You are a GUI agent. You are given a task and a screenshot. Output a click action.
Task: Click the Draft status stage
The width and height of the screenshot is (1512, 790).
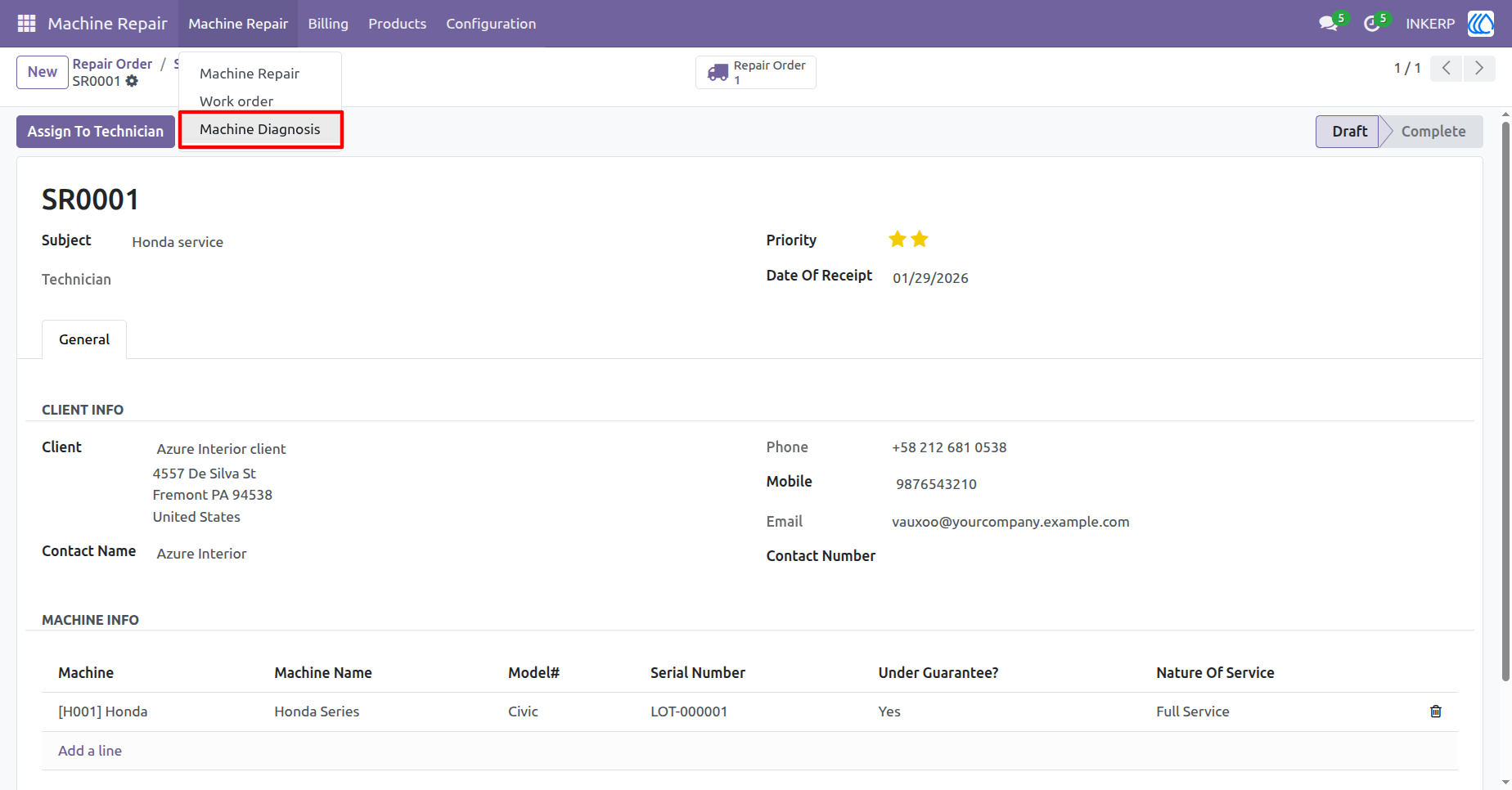[x=1349, y=132]
